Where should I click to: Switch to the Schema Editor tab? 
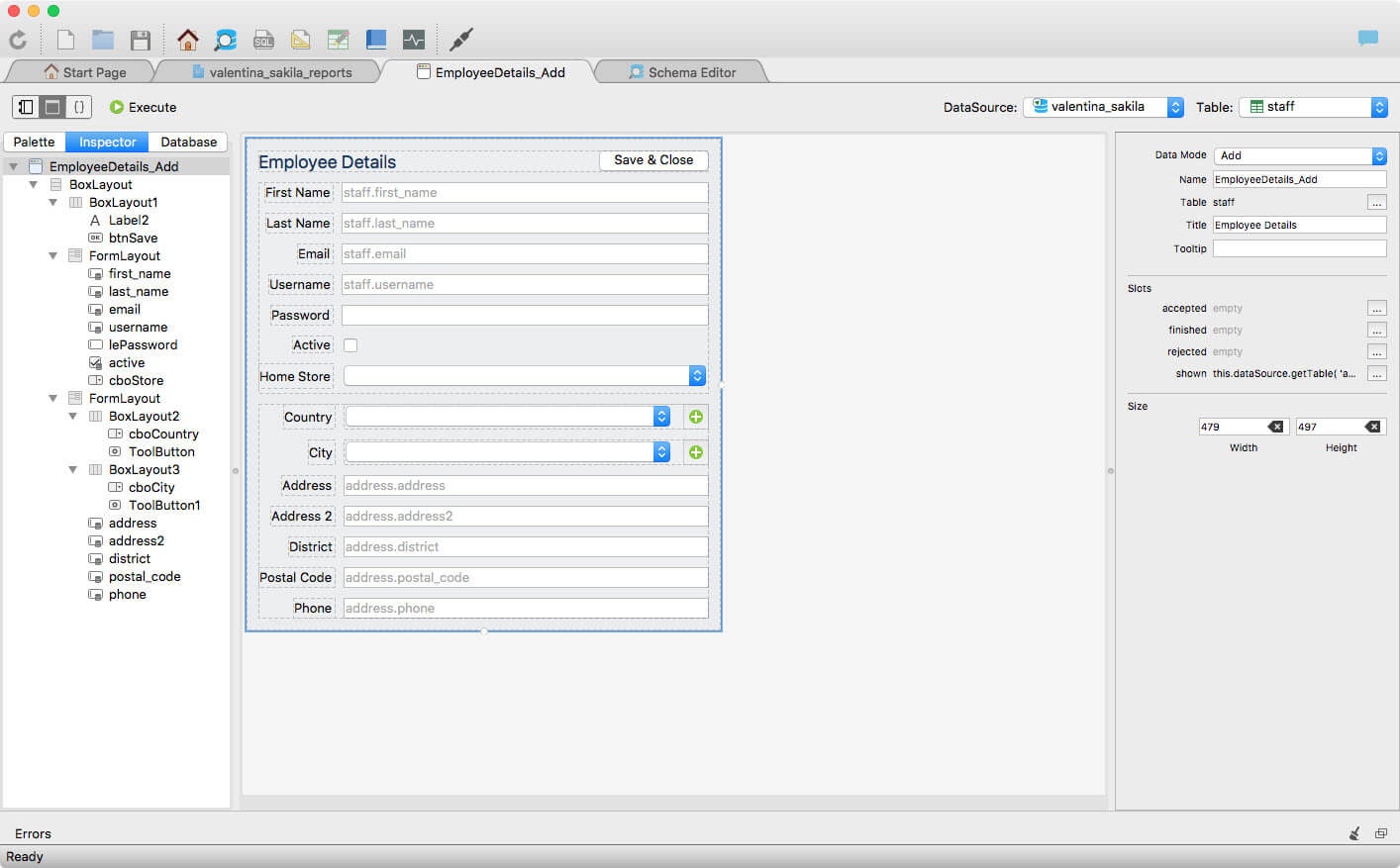[x=682, y=72]
